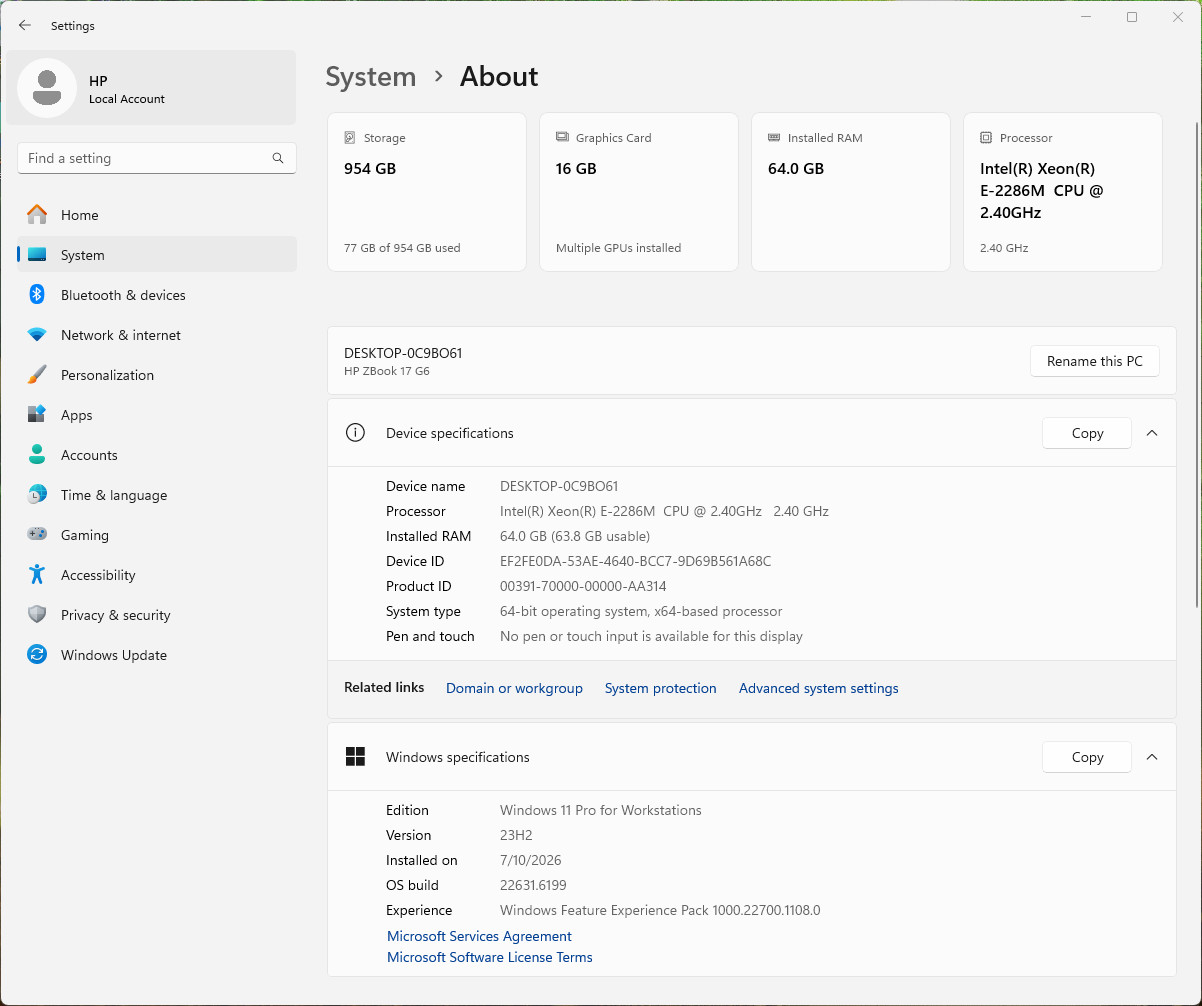Screen dimensions: 1202x1006
Task: Click the Windows Update sync icon
Action: click(x=37, y=655)
